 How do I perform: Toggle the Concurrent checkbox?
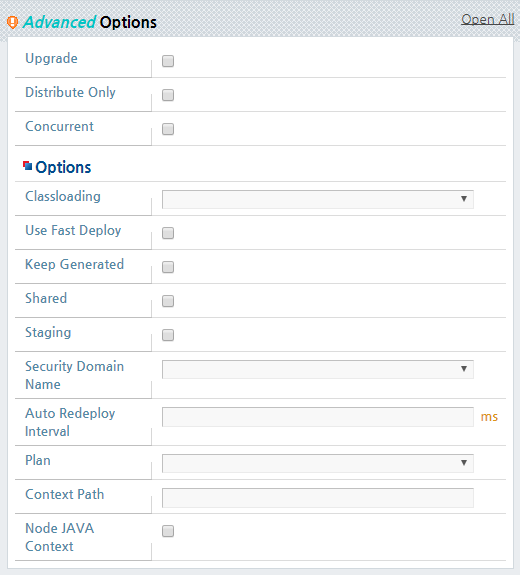[168, 129]
